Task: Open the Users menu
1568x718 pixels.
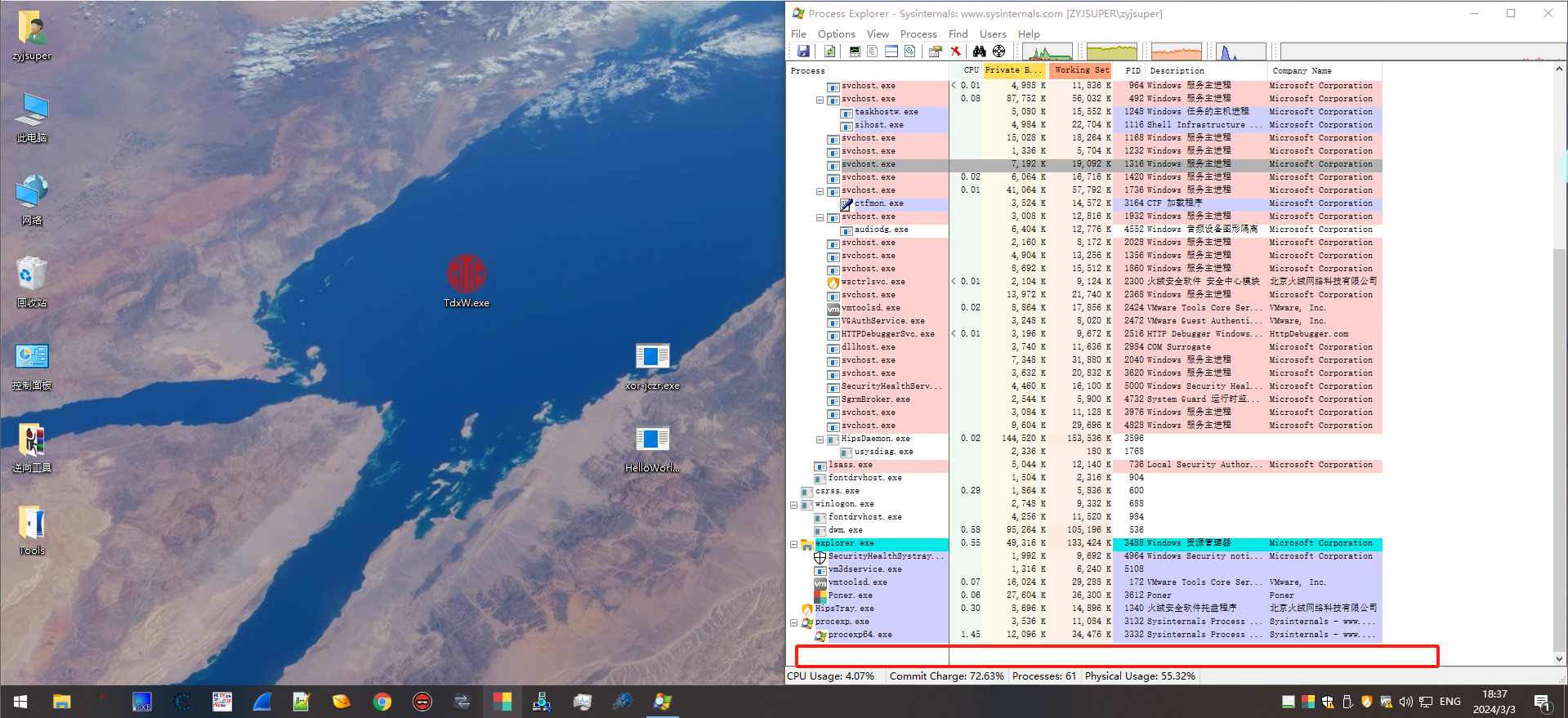Action: (x=993, y=33)
